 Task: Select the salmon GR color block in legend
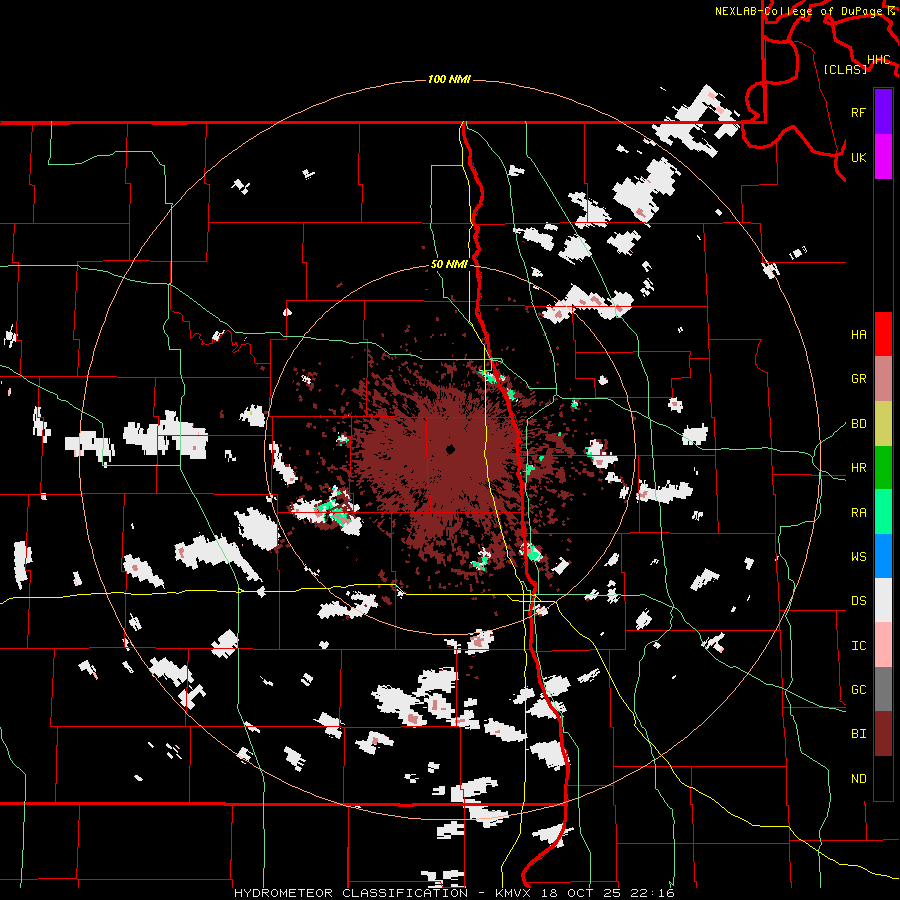(x=883, y=378)
